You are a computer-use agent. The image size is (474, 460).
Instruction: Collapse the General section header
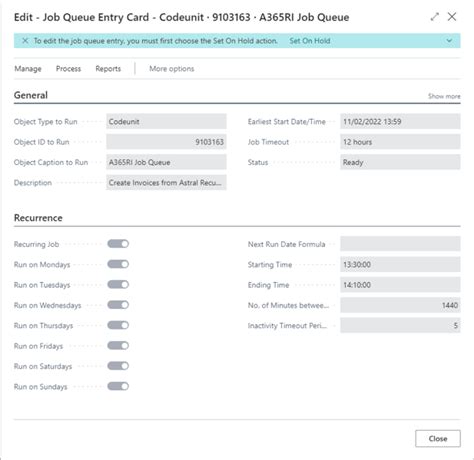[x=31, y=95]
